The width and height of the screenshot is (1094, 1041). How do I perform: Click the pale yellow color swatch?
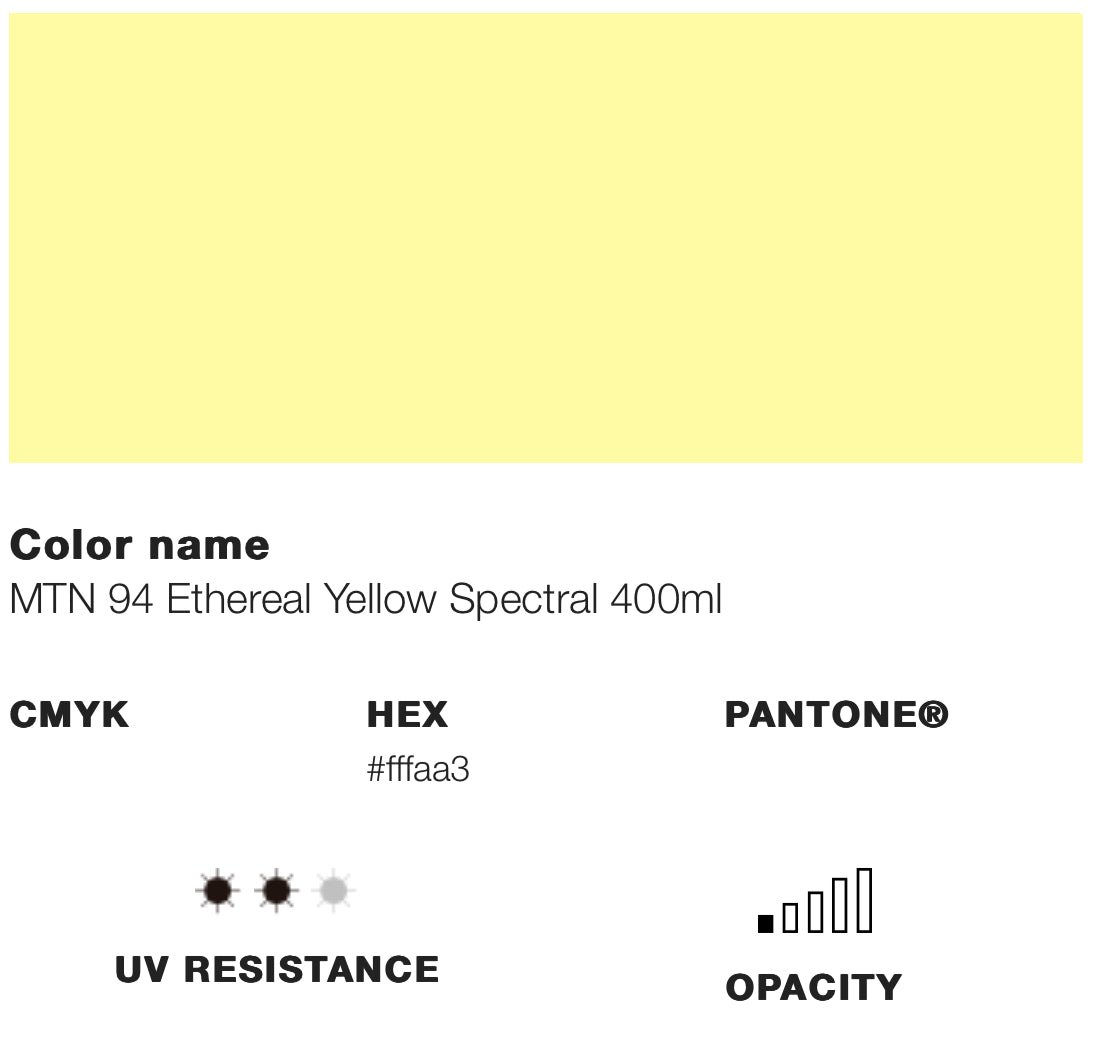coord(546,238)
